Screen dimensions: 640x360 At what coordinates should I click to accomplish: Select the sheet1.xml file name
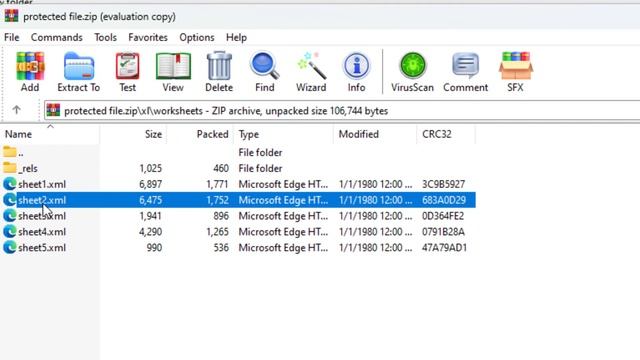(42, 184)
